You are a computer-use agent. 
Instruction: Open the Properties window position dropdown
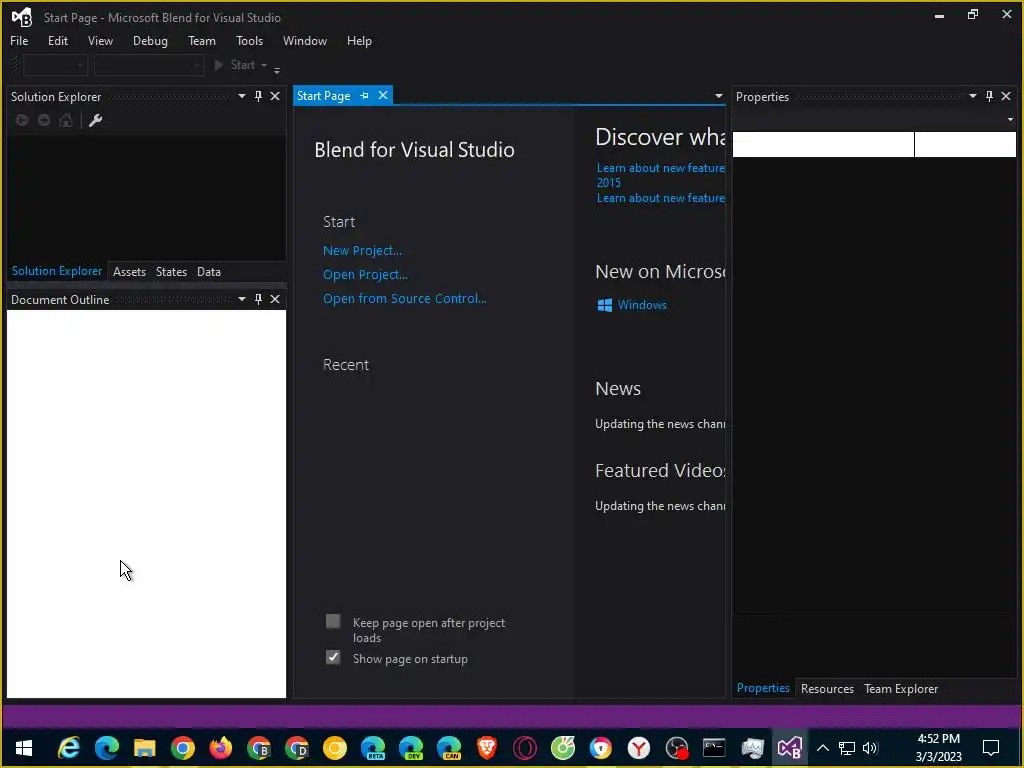(972, 96)
